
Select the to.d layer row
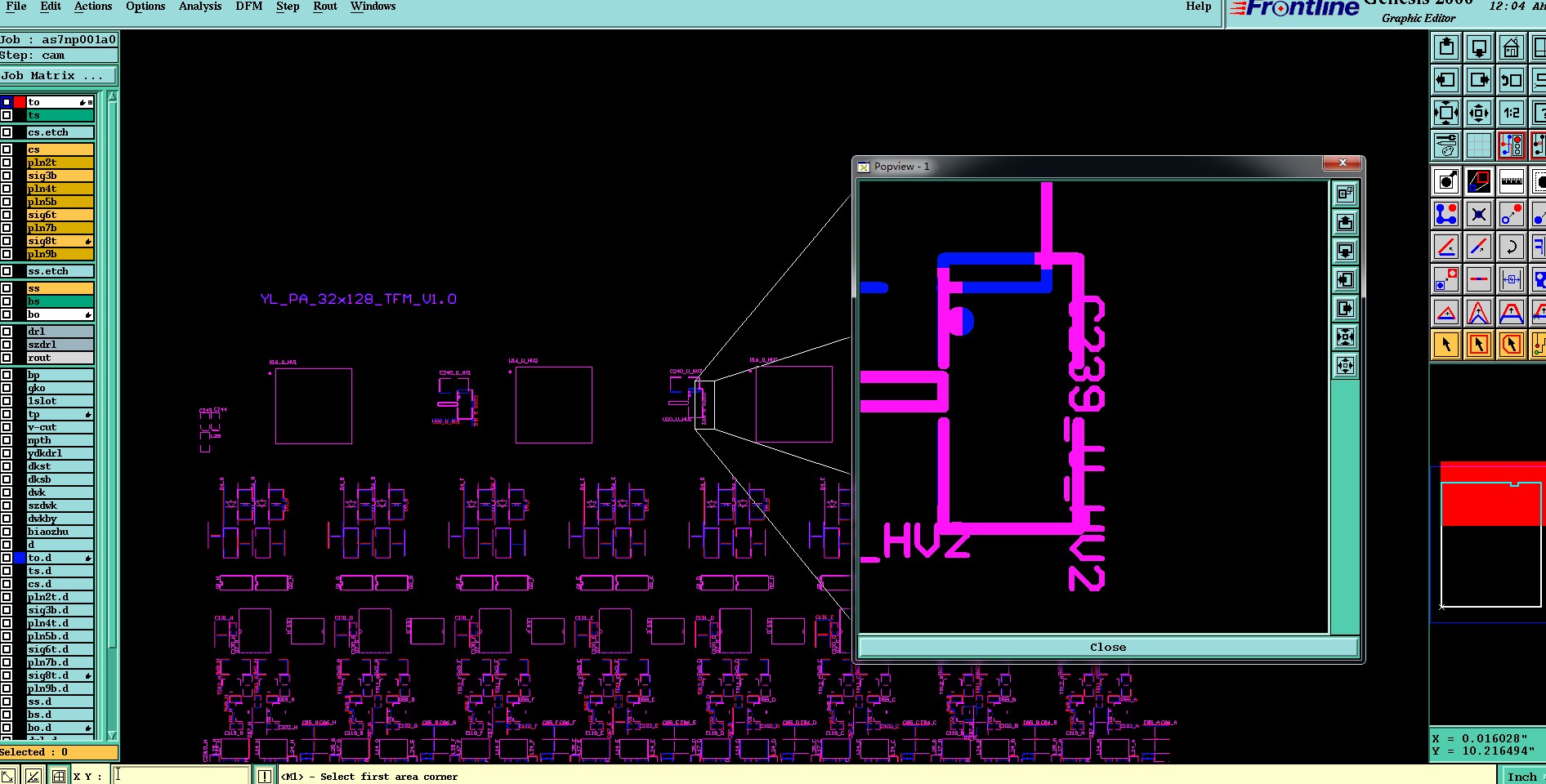click(x=60, y=558)
